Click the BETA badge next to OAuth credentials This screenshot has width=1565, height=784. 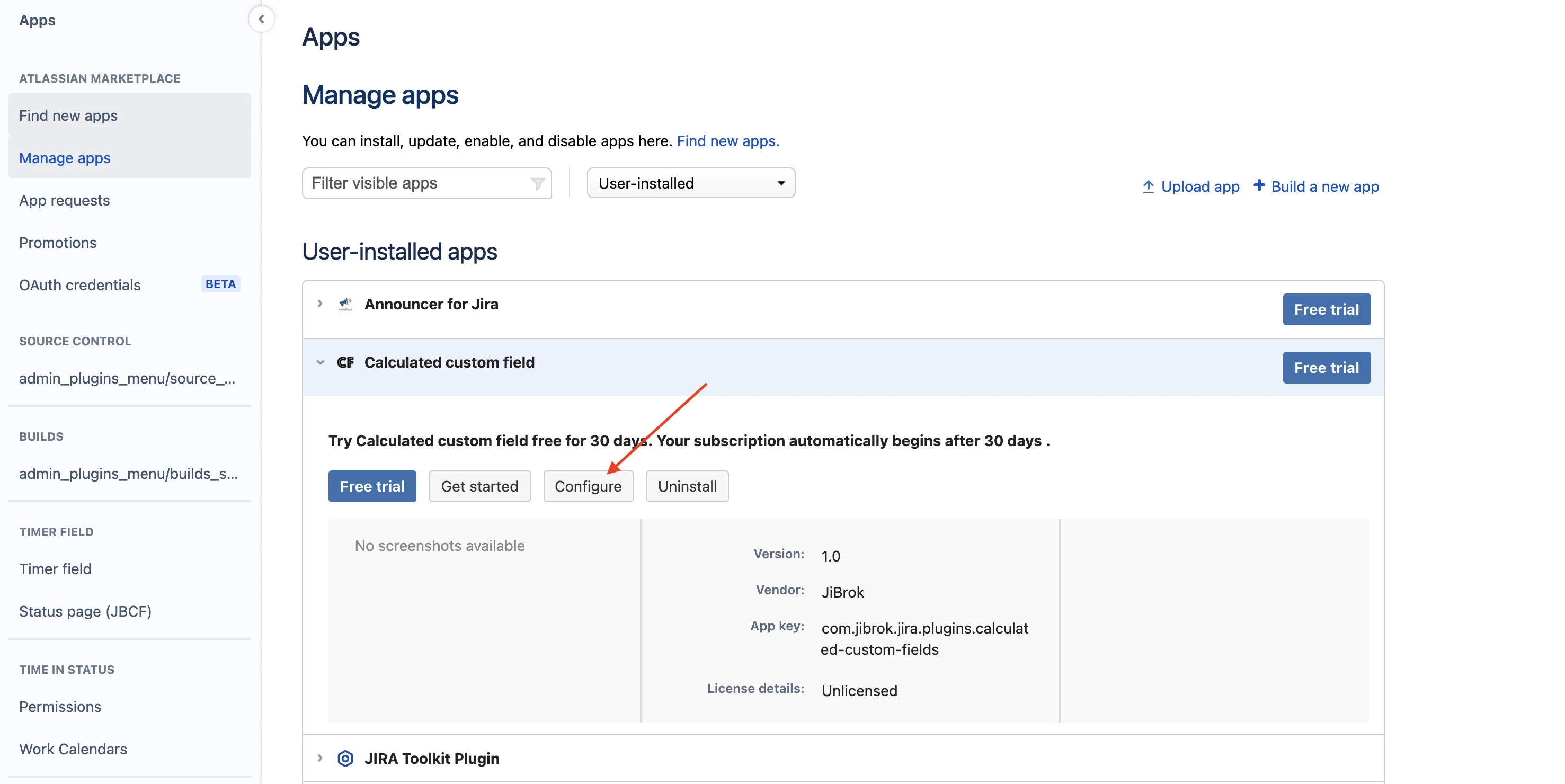pyautogui.click(x=220, y=284)
